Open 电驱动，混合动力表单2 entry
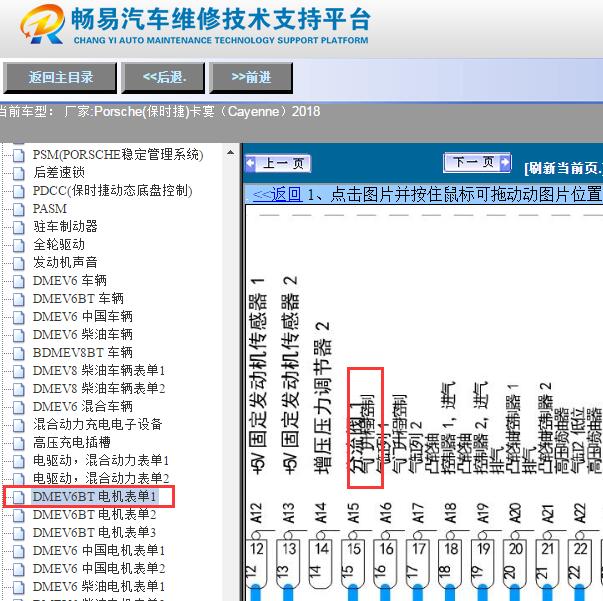The width and height of the screenshot is (603, 601). click(101, 478)
